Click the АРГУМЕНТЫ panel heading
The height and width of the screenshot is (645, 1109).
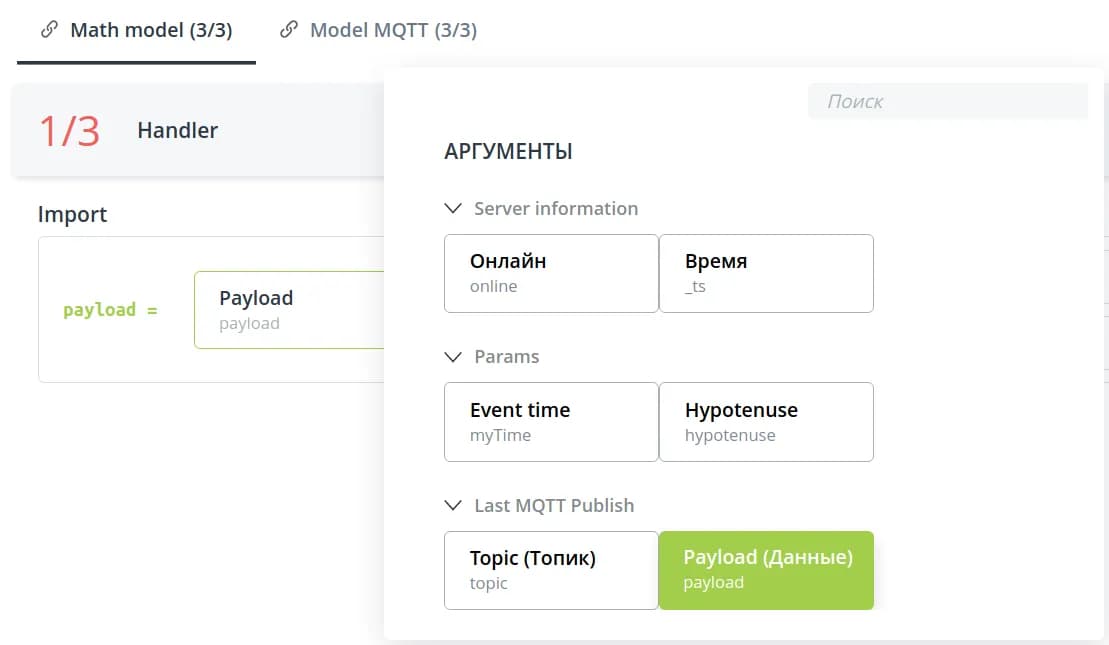tap(508, 152)
